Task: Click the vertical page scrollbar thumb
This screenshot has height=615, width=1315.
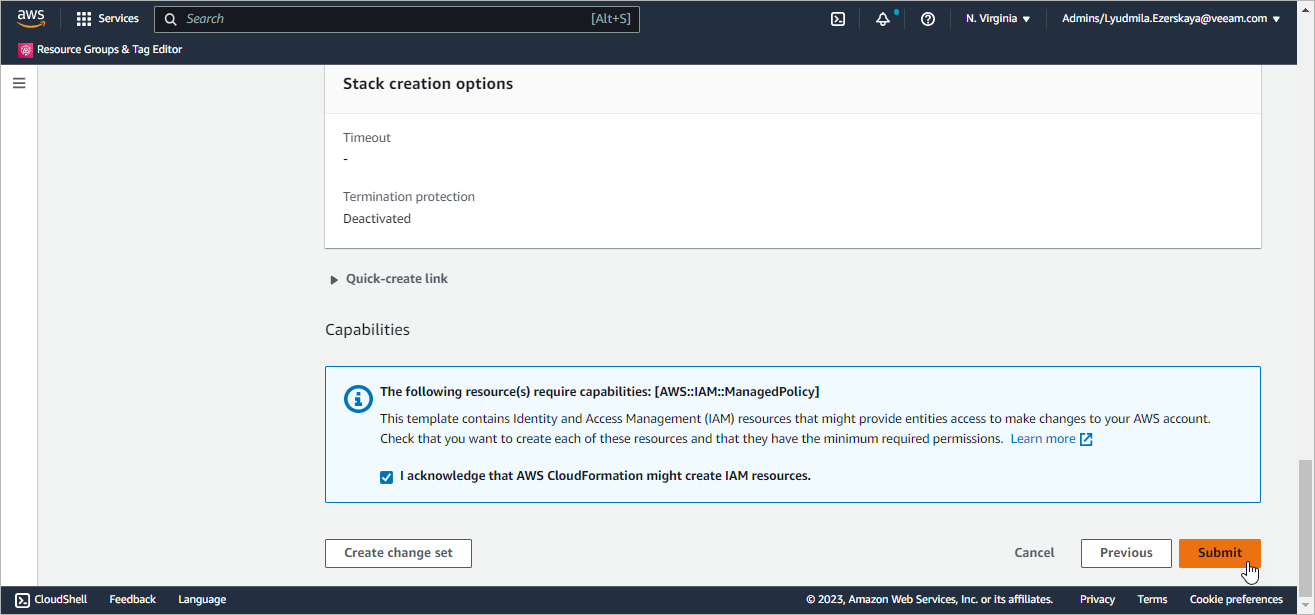Action: point(1304,520)
